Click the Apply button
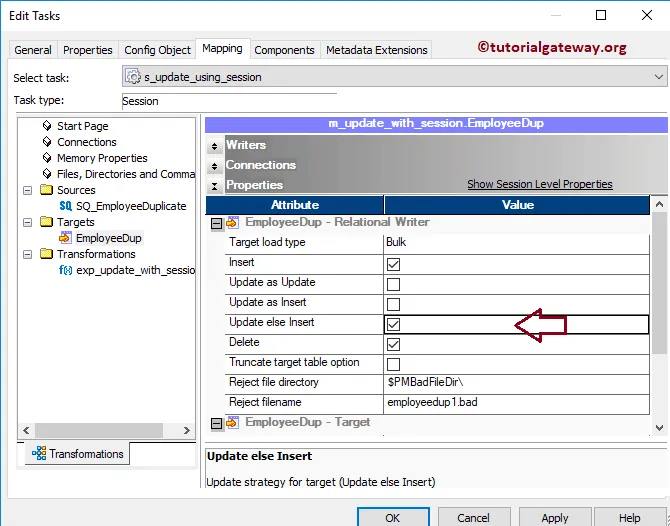The image size is (670, 526). 555,517
